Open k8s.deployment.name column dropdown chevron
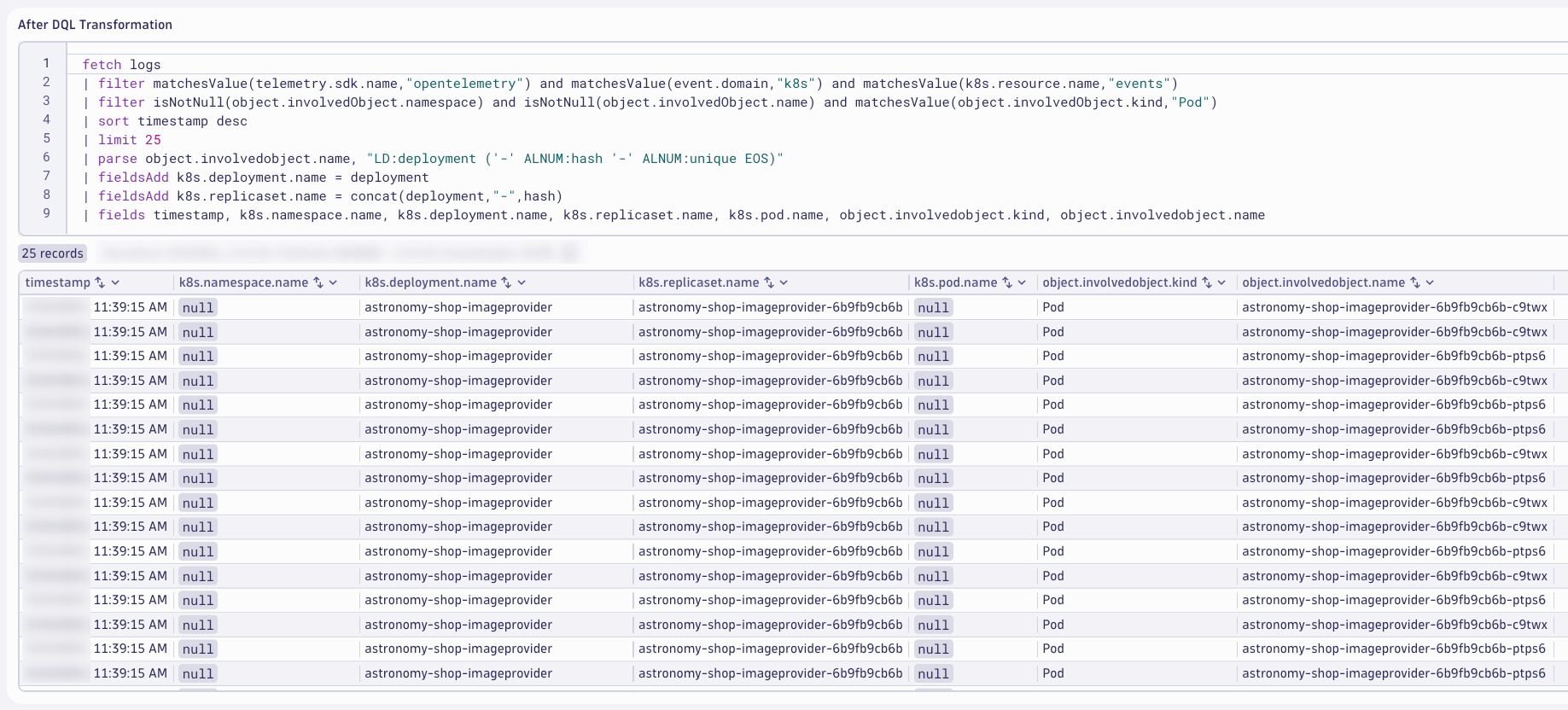Image resolution: width=1568 pixels, height=710 pixels. click(522, 282)
